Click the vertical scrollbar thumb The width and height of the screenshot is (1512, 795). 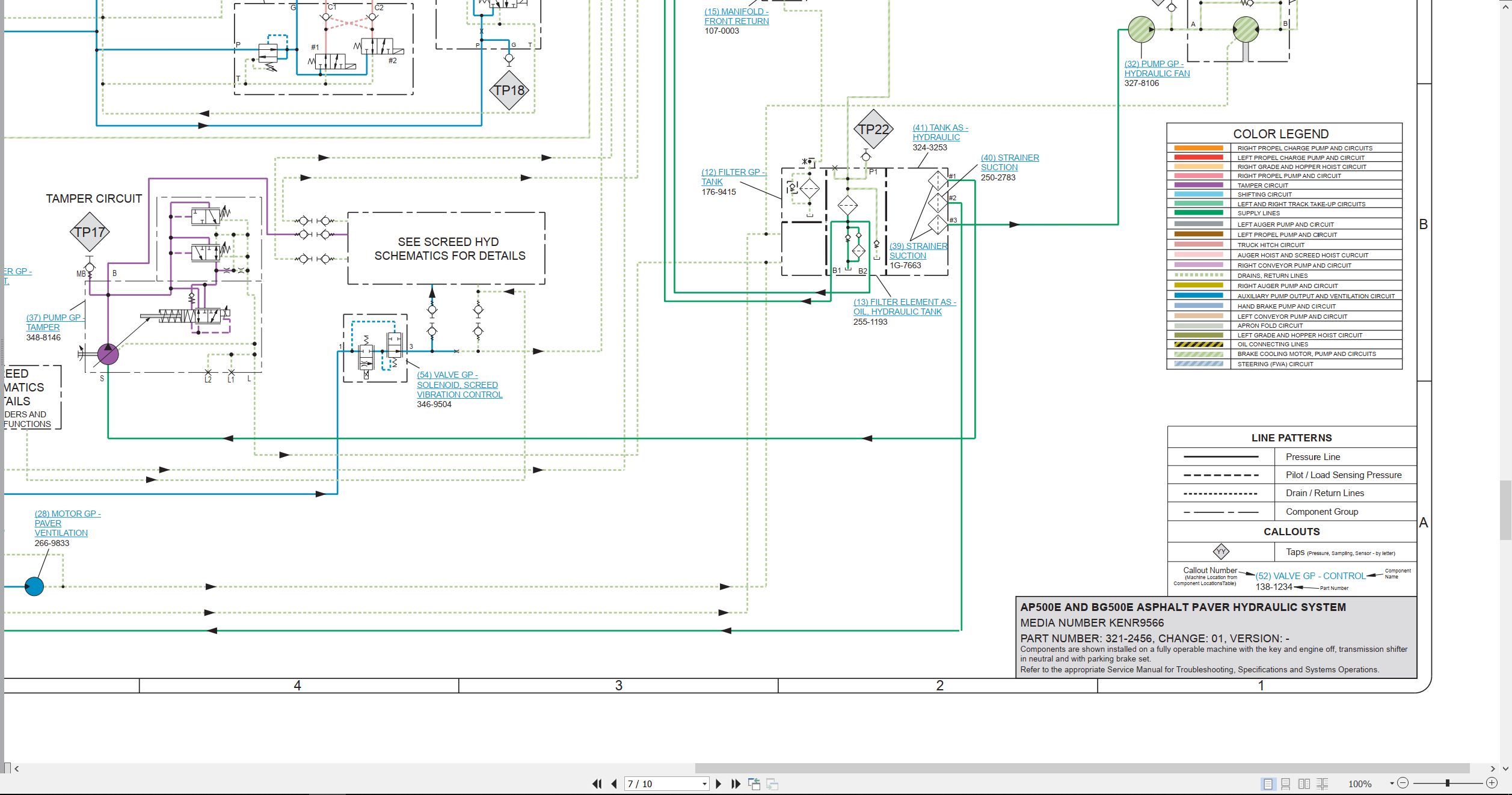coord(1505,510)
